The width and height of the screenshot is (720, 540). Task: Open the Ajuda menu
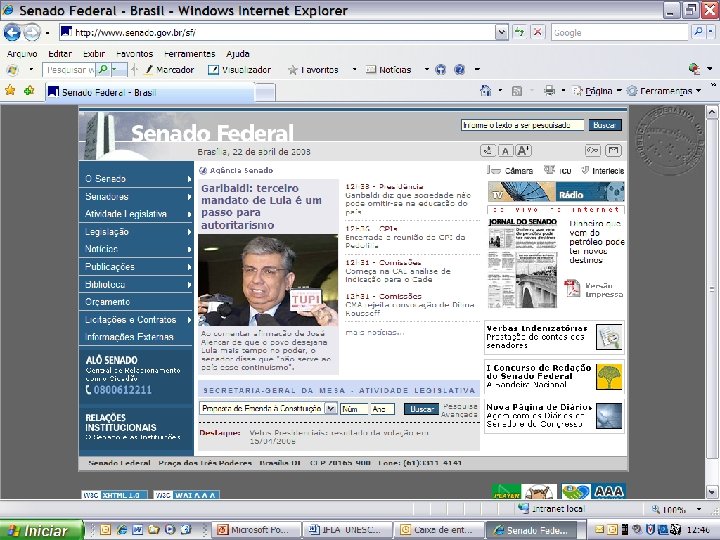(x=237, y=54)
